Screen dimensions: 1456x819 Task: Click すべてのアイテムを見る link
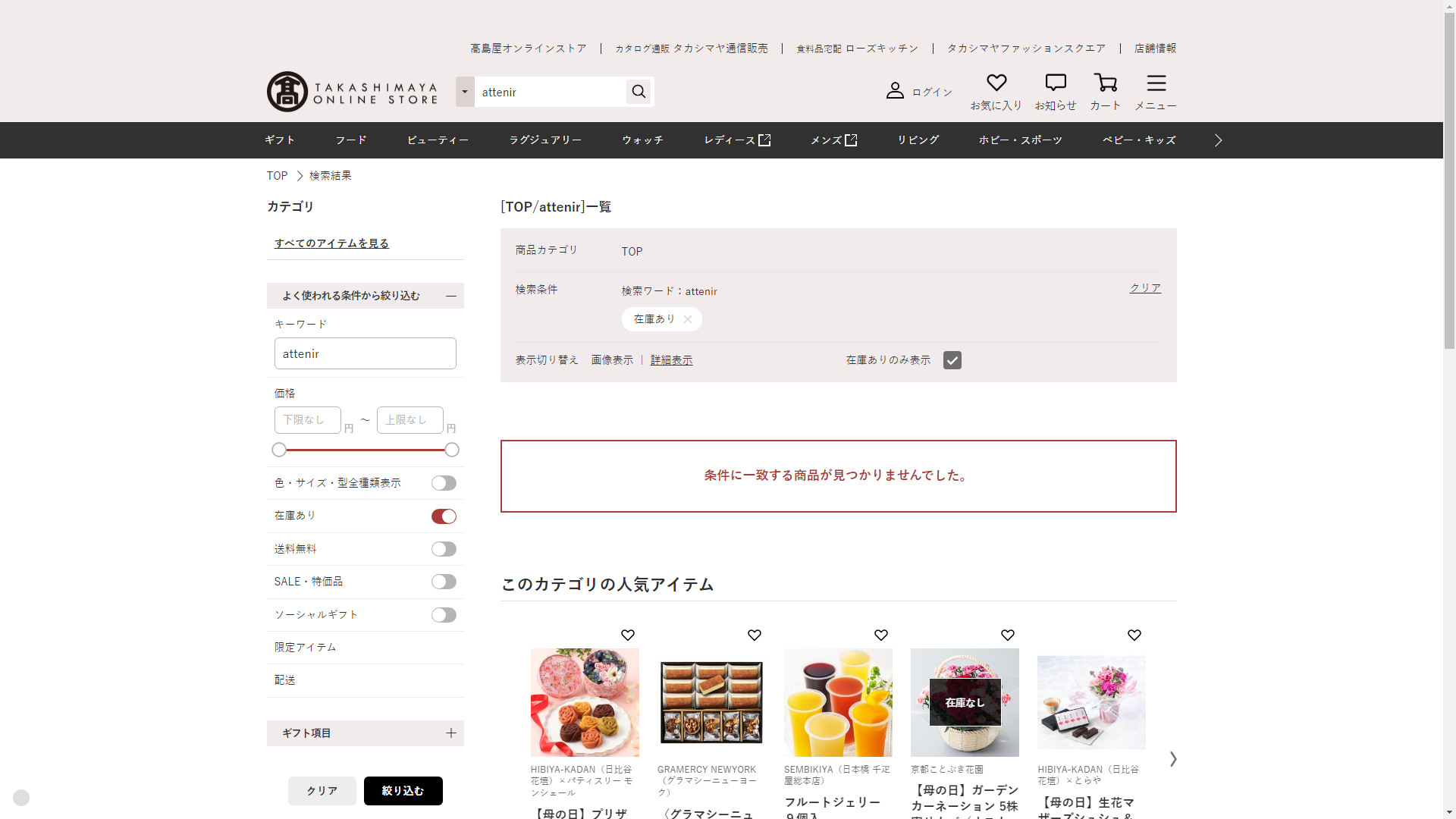331,243
